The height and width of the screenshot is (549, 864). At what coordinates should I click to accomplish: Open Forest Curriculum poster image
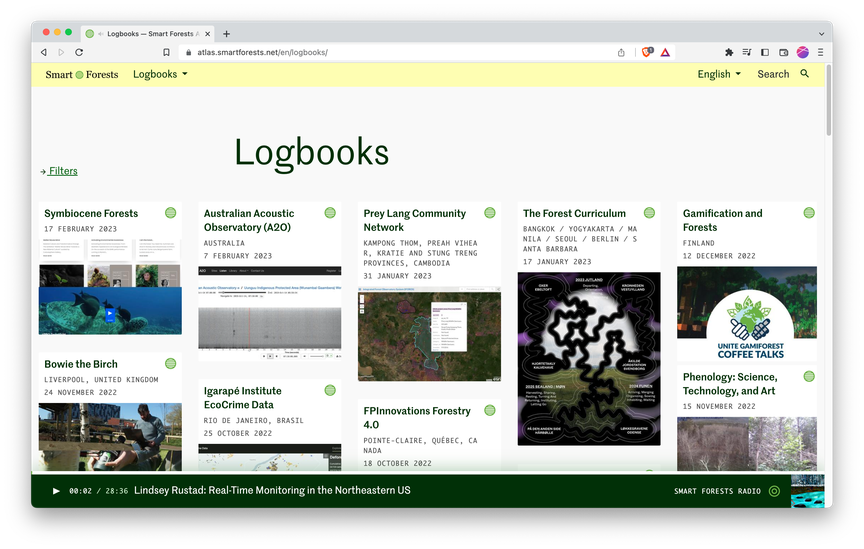click(x=589, y=359)
